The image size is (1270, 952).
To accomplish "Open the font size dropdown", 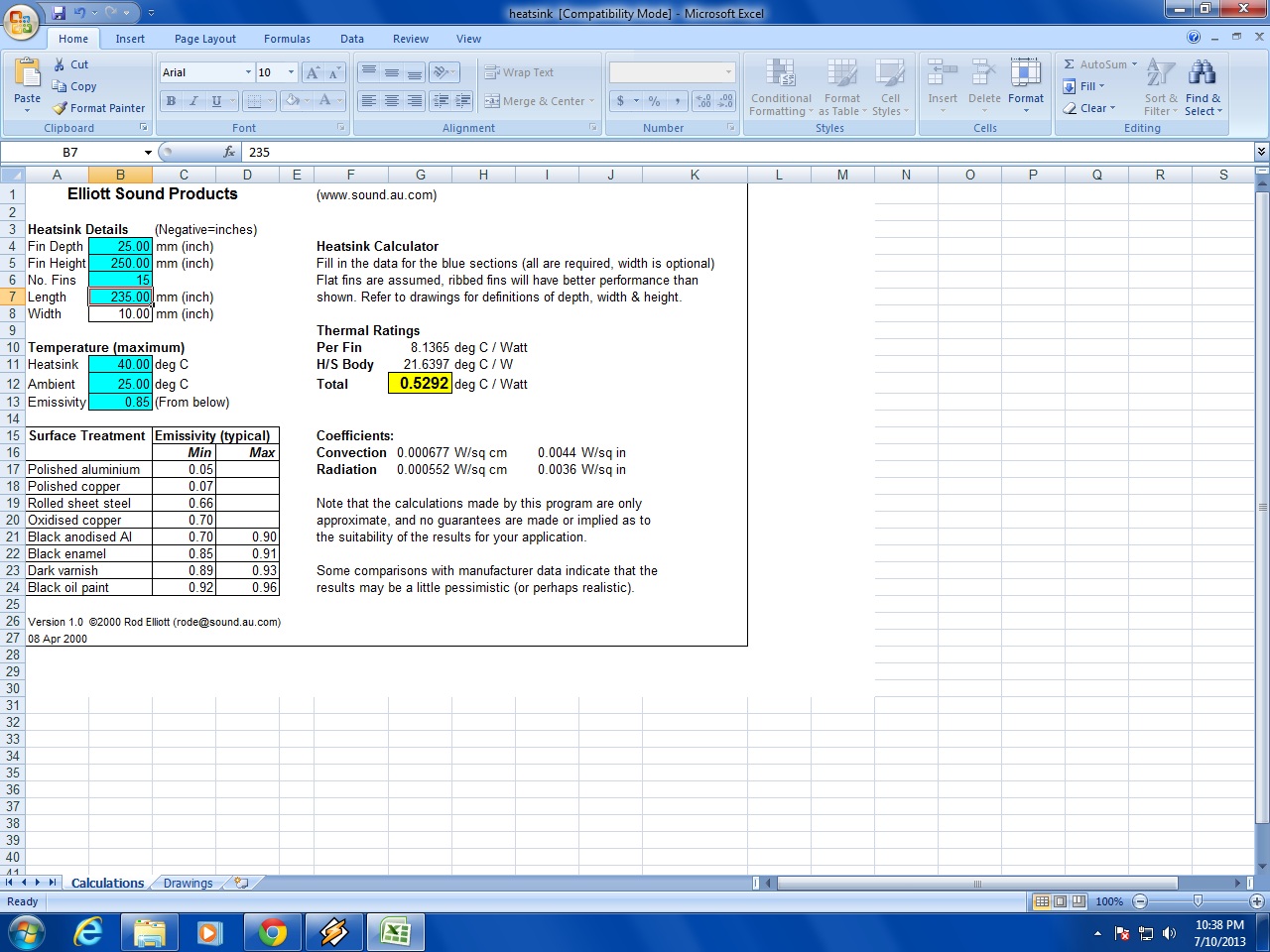I will [x=291, y=72].
